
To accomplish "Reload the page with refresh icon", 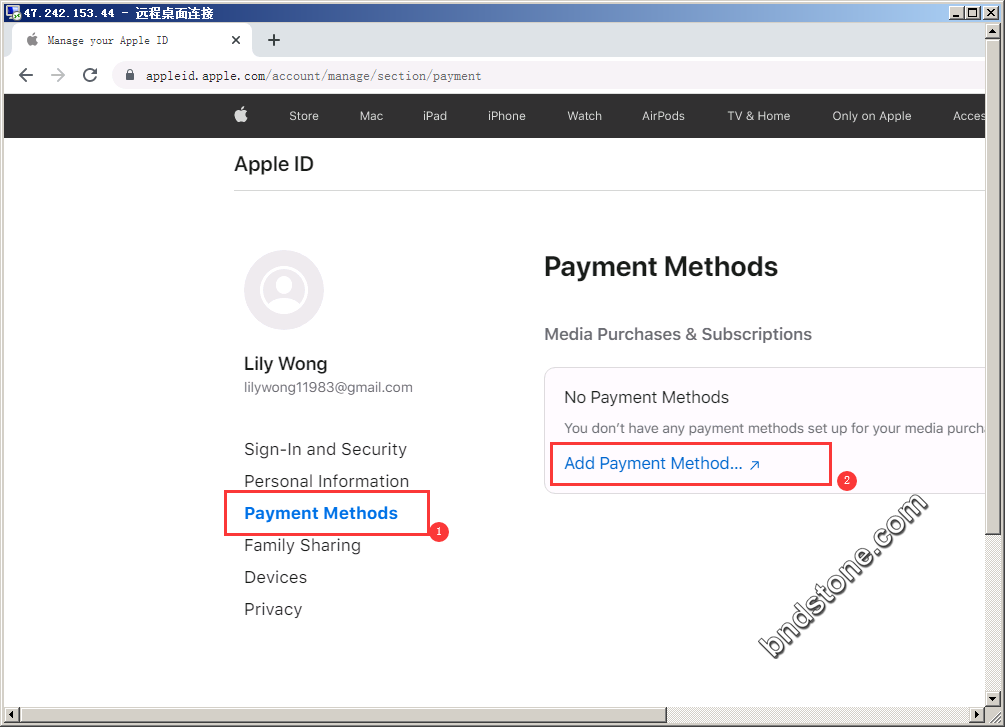I will pos(90,75).
